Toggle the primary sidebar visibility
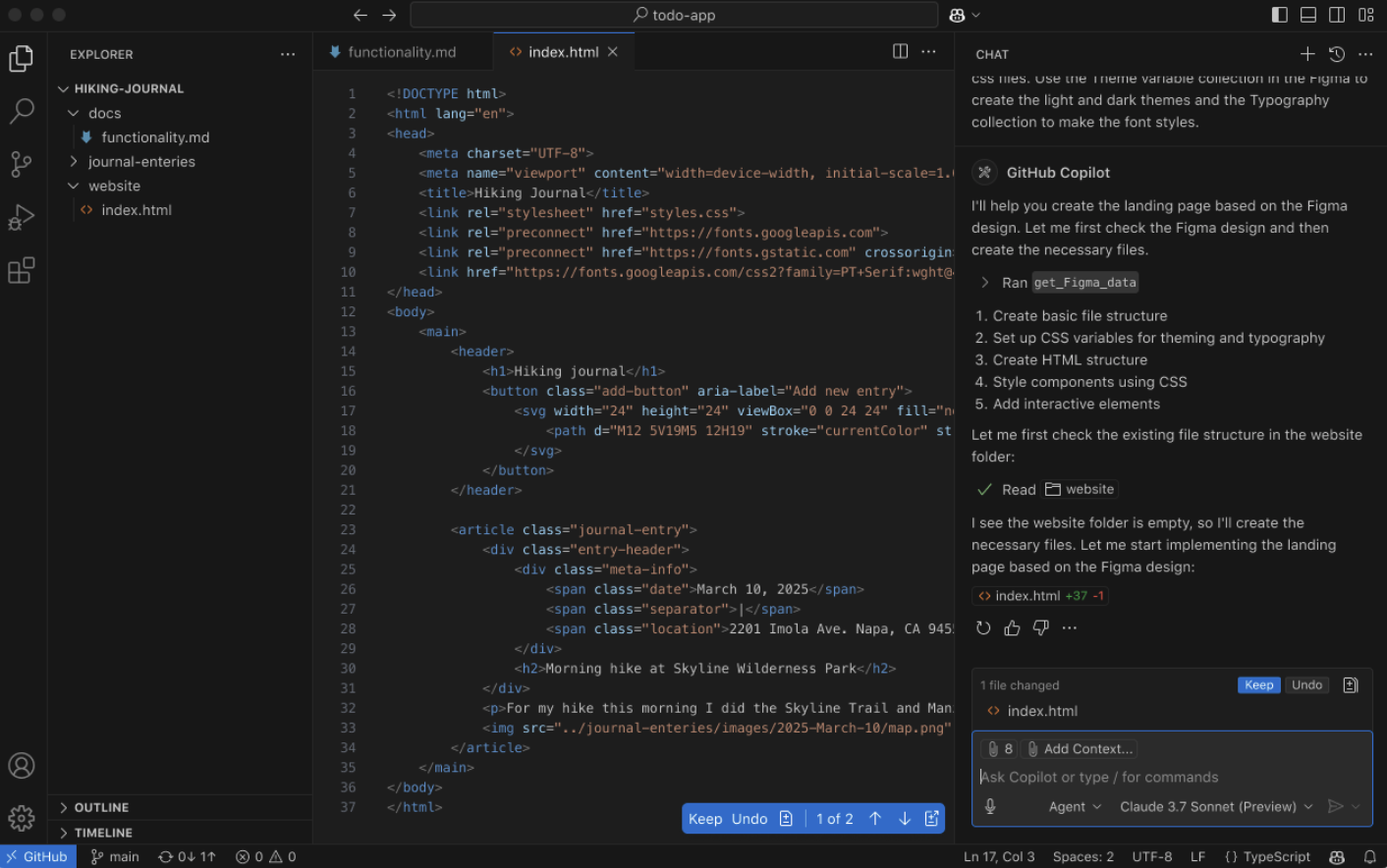This screenshot has height=868, width=1387. [x=1278, y=14]
